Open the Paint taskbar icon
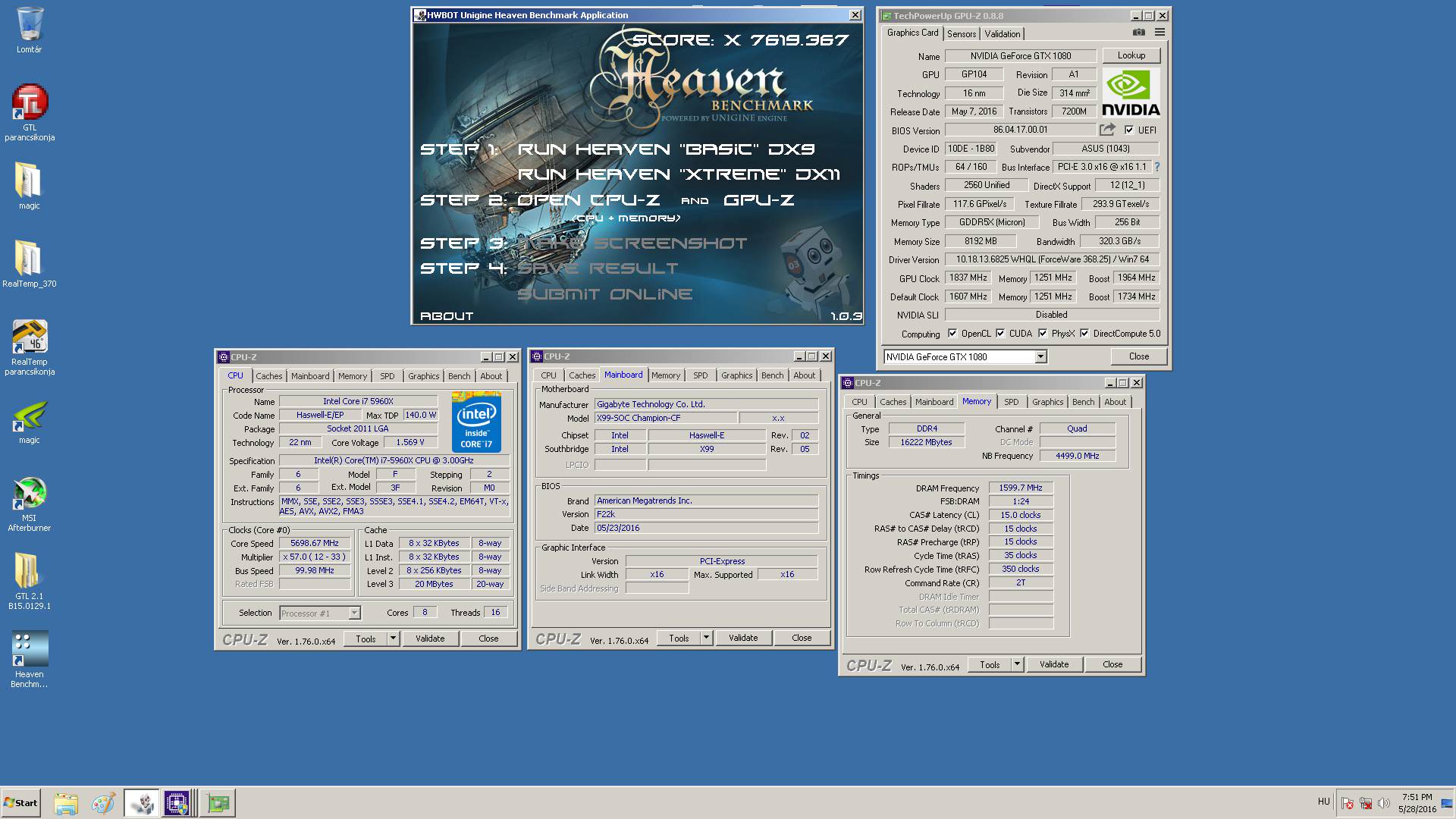The image size is (1456, 819). (103, 803)
